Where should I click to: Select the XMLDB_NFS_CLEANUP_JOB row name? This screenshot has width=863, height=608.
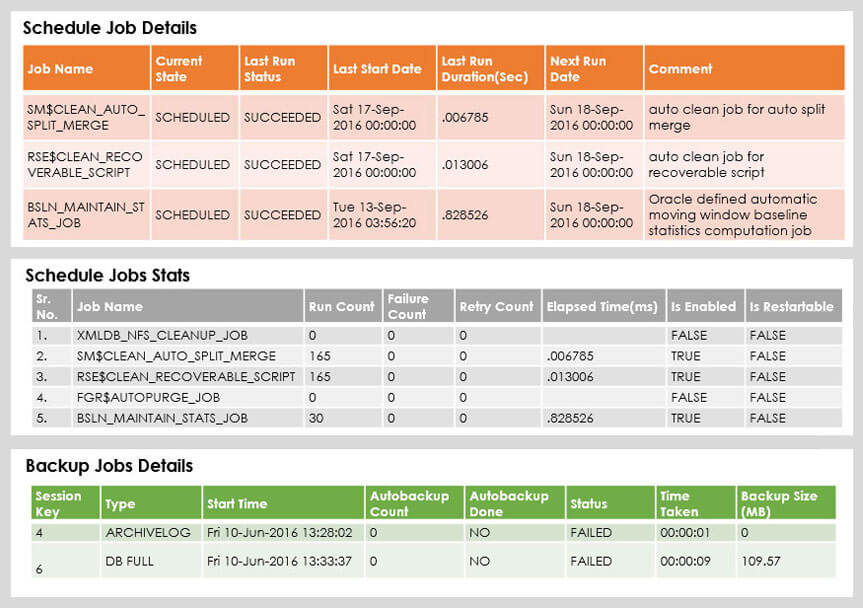(162, 335)
